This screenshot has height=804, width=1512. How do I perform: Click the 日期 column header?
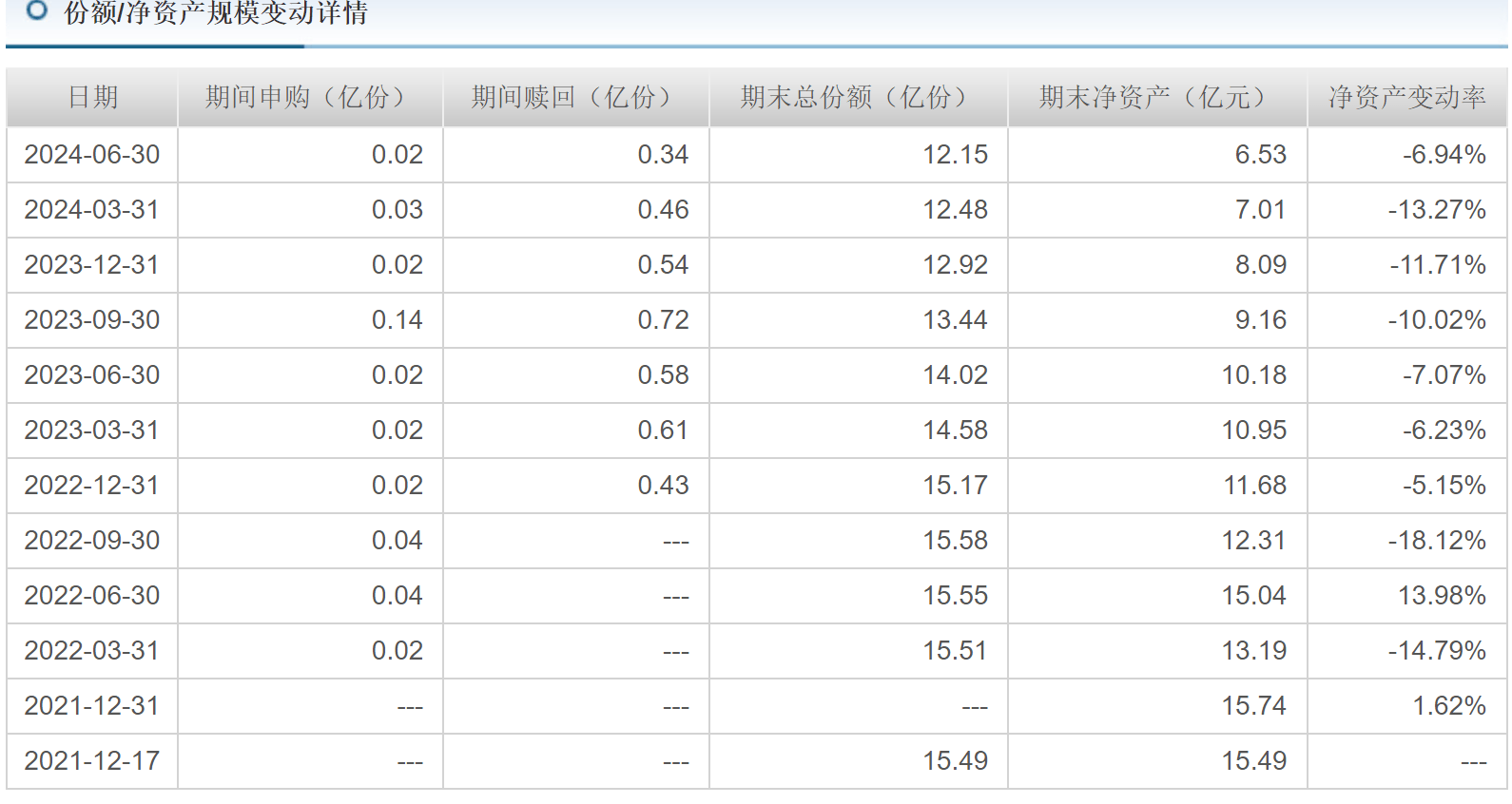pos(92,97)
